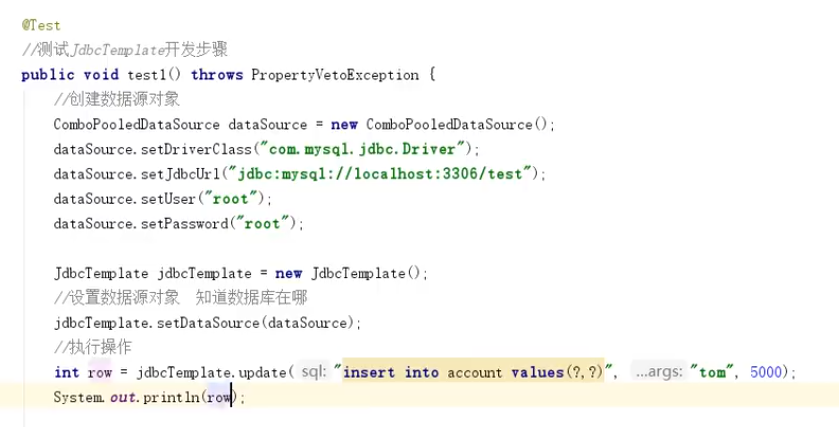This screenshot has height=427, width=839.
Task: Click the "tom" string argument
Action: coord(712,372)
